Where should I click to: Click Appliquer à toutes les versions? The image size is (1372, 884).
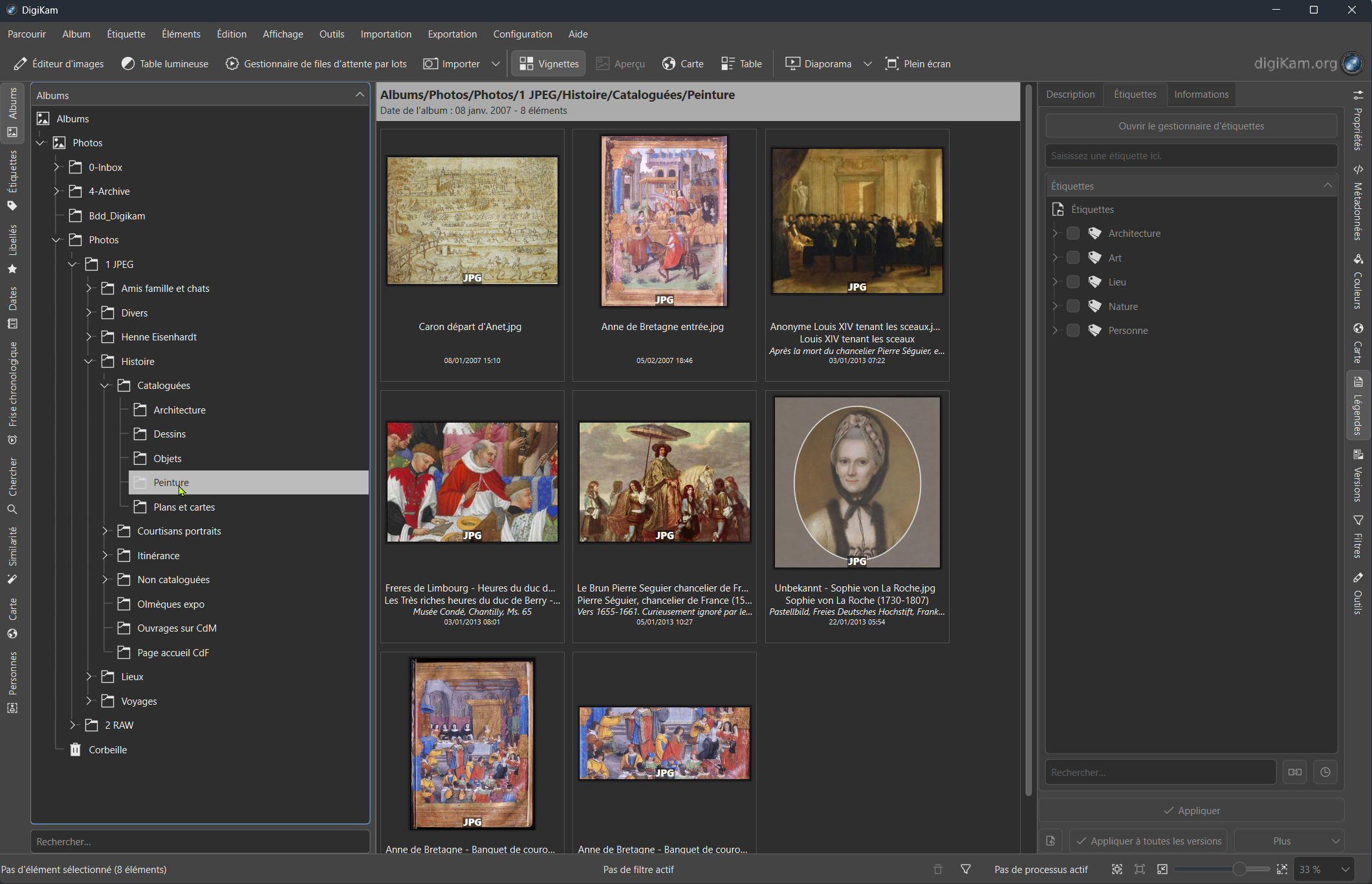pos(1148,841)
